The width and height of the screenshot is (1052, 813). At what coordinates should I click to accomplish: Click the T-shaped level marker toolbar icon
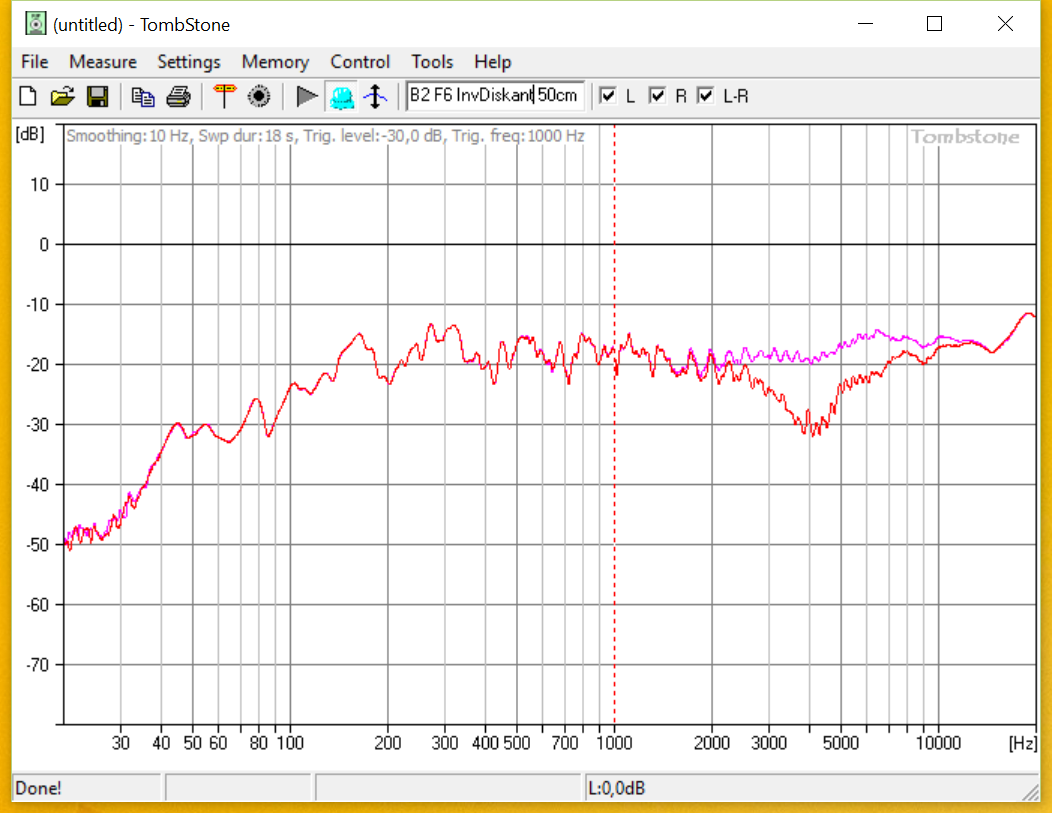pyautogui.click(x=224, y=97)
